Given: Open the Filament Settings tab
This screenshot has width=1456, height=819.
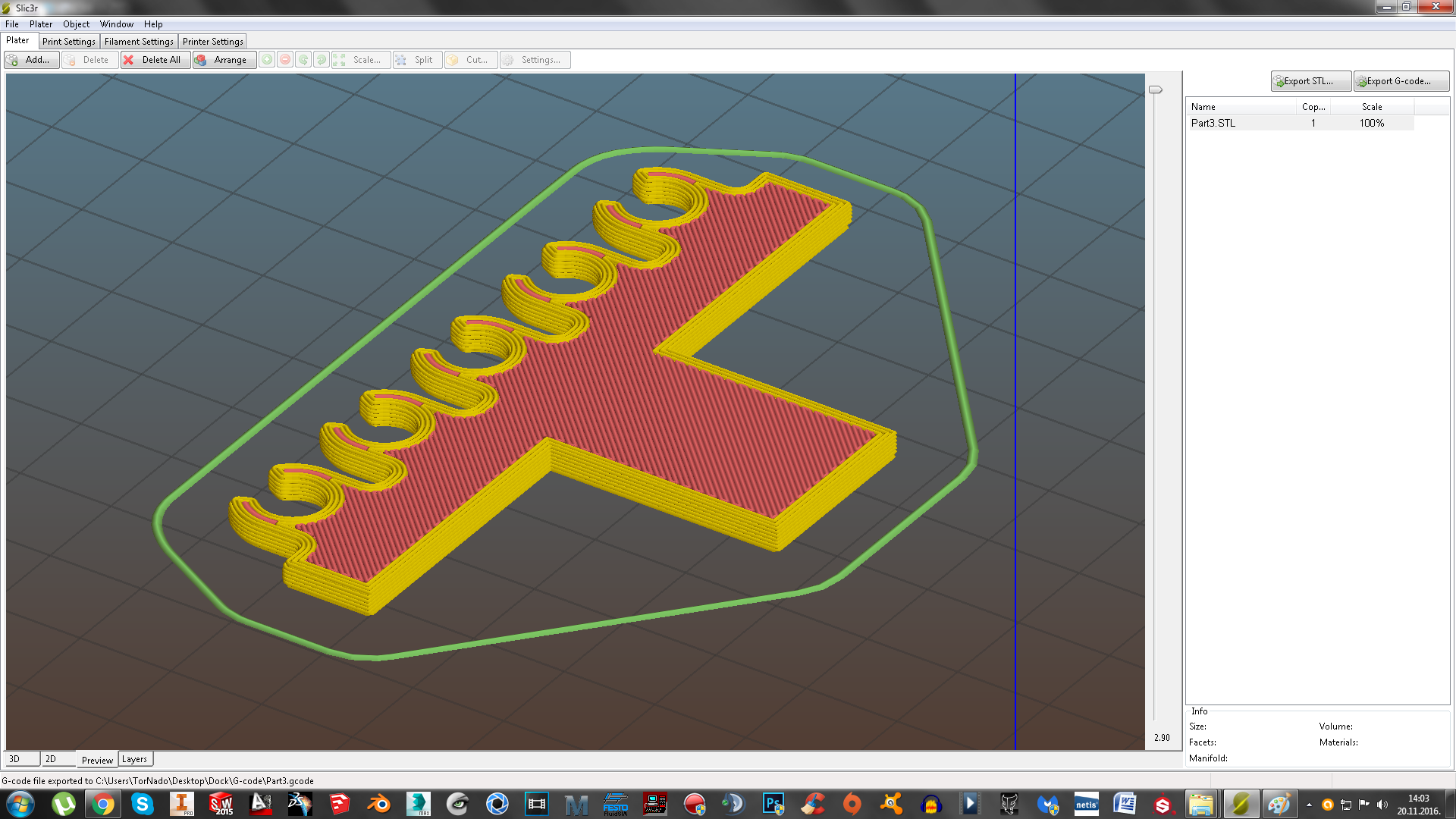Looking at the screenshot, I should pos(139,42).
